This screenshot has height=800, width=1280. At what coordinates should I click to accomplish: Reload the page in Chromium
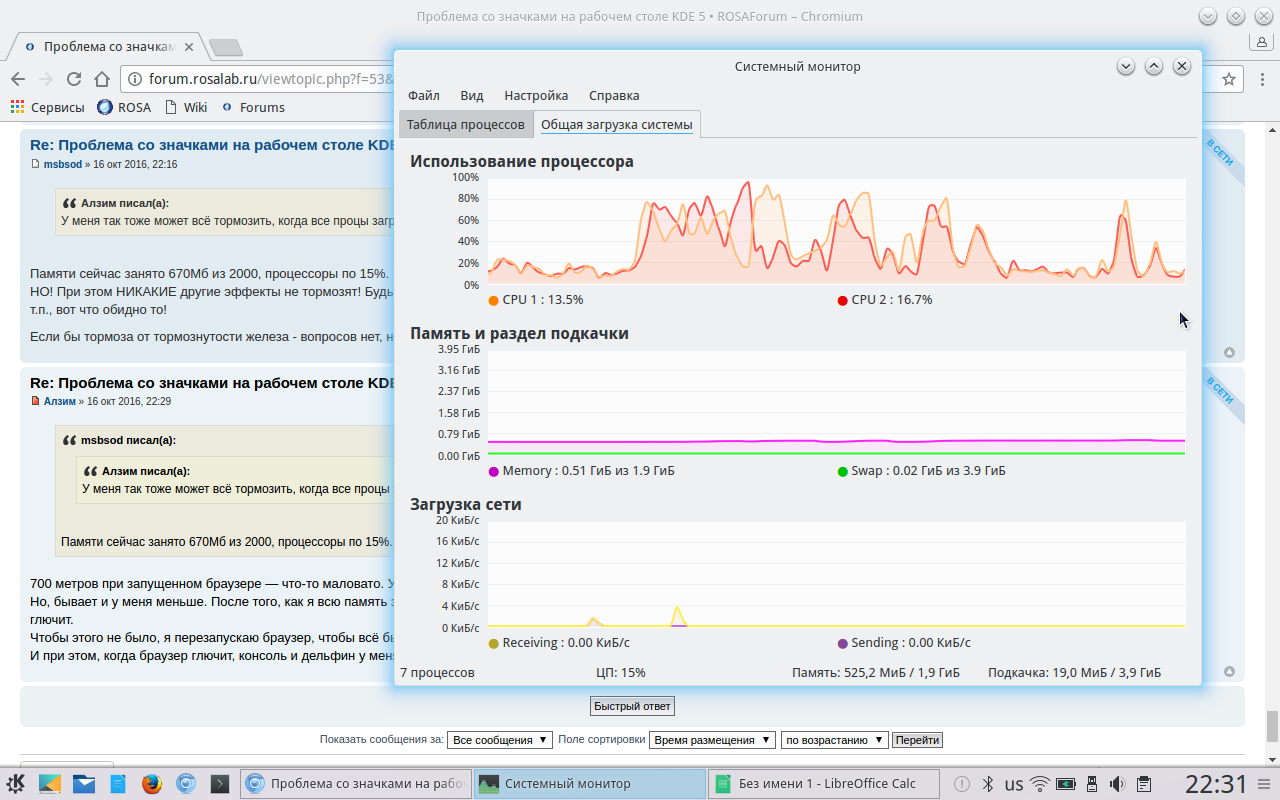(x=74, y=79)
